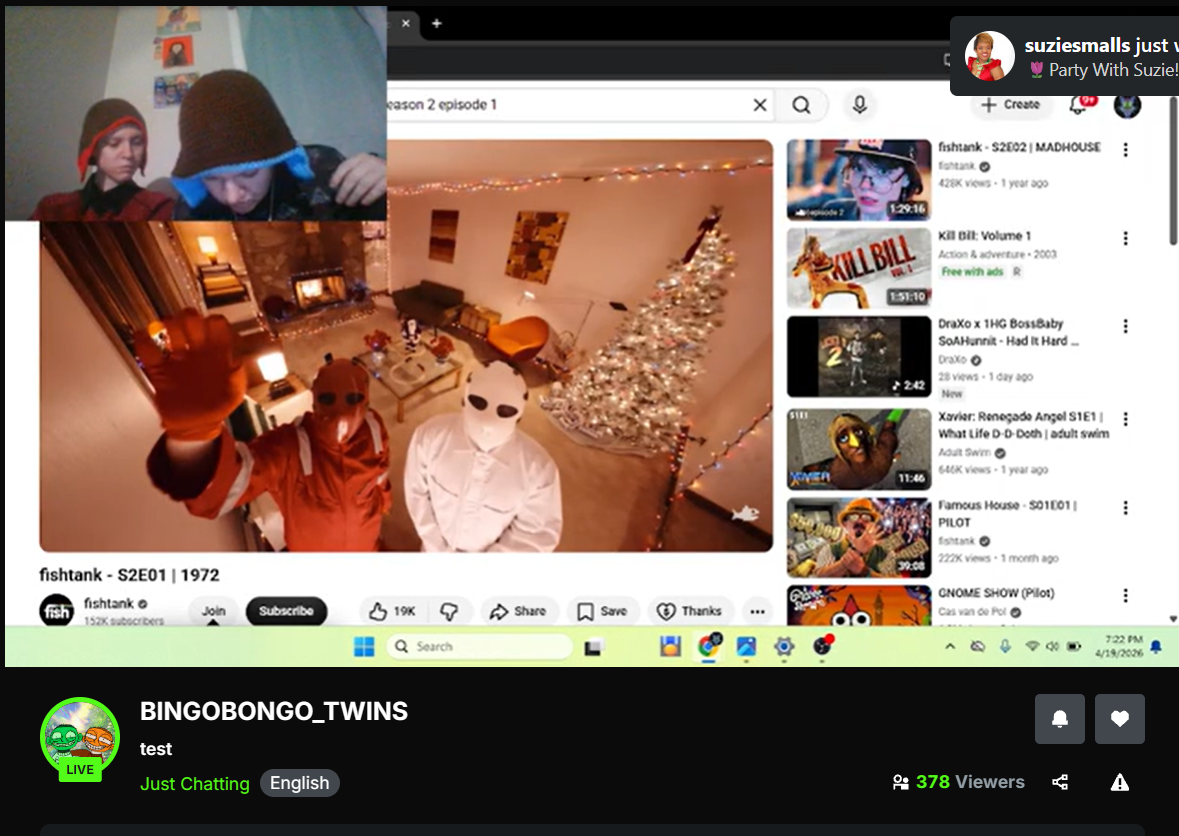
Task: Open BINGOBONGO_TWINS live profile avatar
Action: pyautogui.click(x=80, y=739)
